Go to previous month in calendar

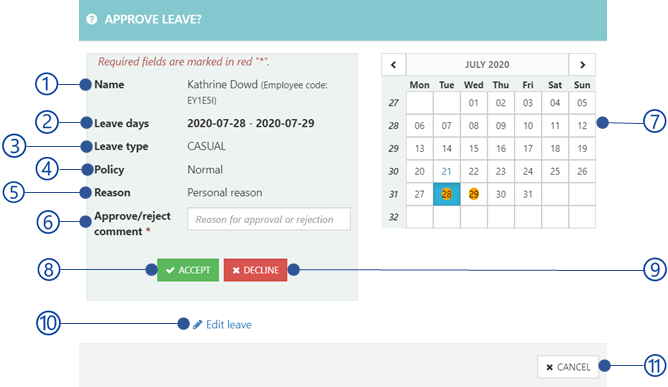394,65
